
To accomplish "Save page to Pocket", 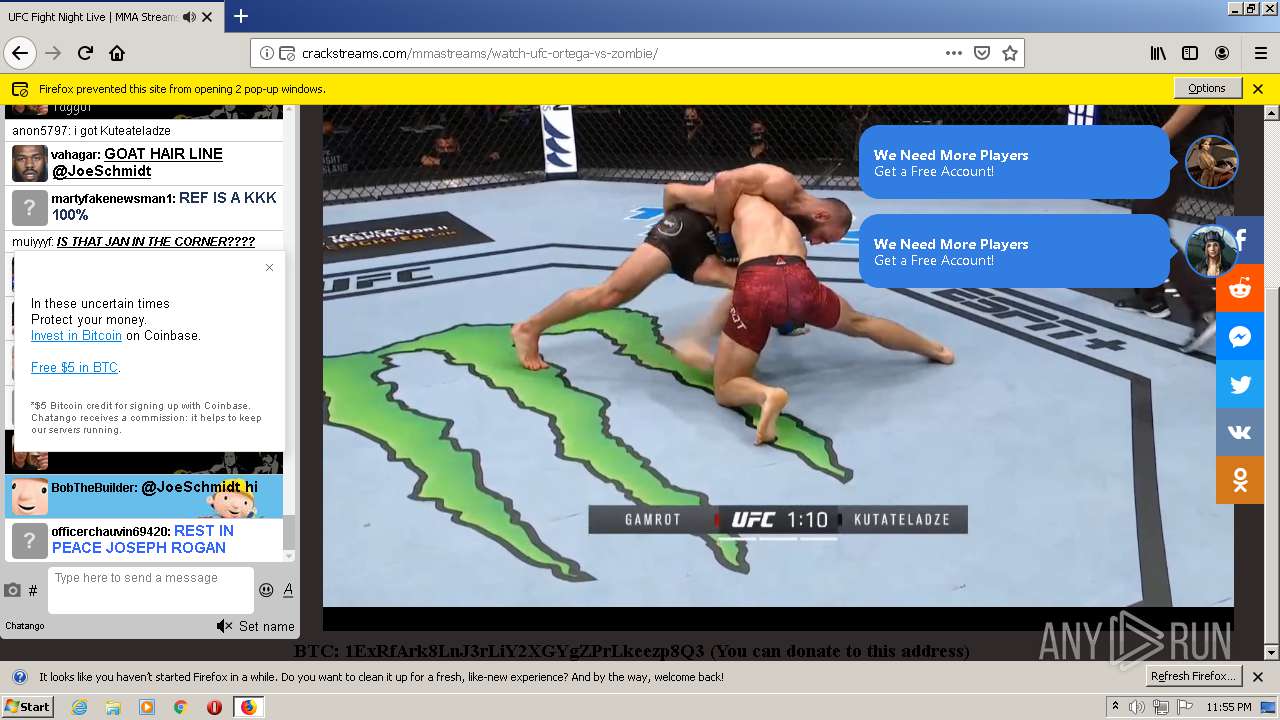I will click(982, 53).
